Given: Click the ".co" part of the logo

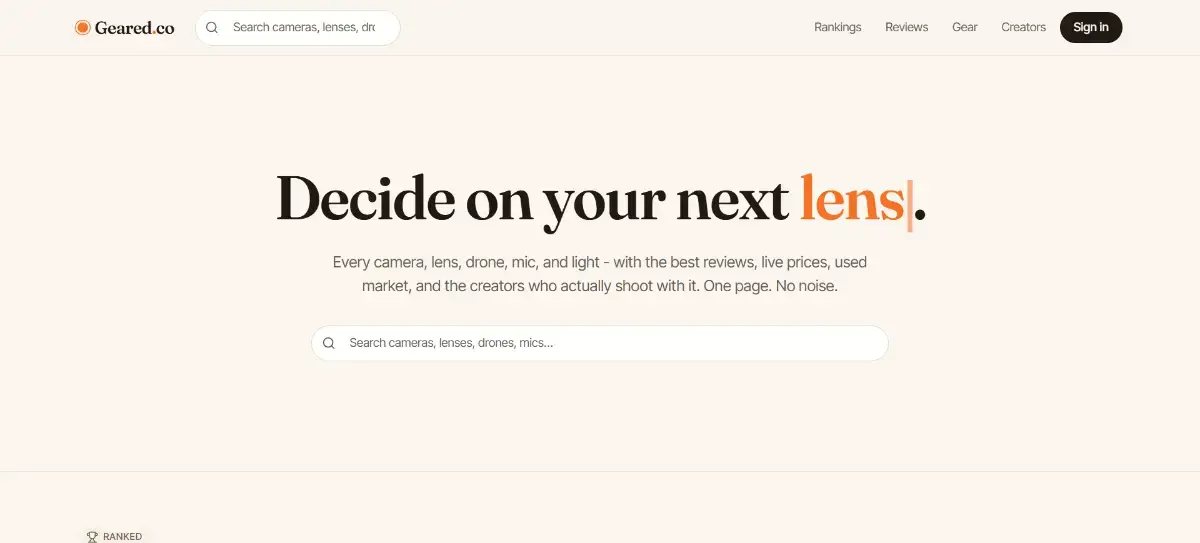Looking at the screenshot, I should coord(164,28).
